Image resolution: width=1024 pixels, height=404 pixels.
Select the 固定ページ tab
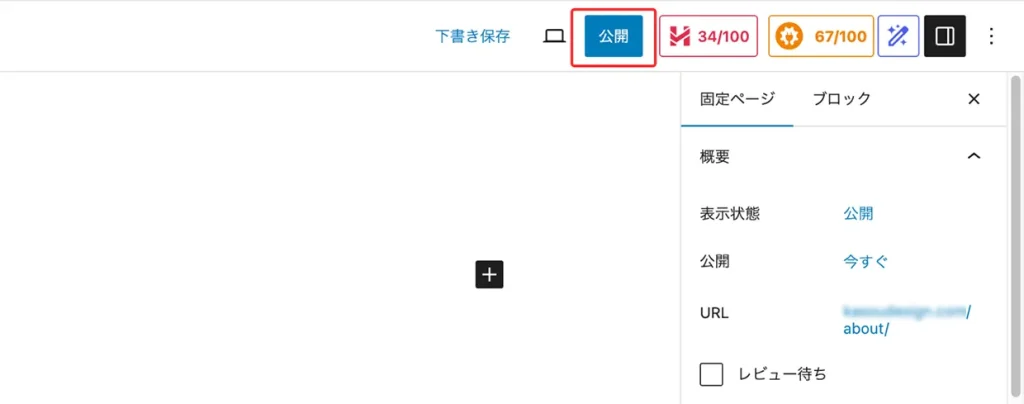[x=737, y=99]
